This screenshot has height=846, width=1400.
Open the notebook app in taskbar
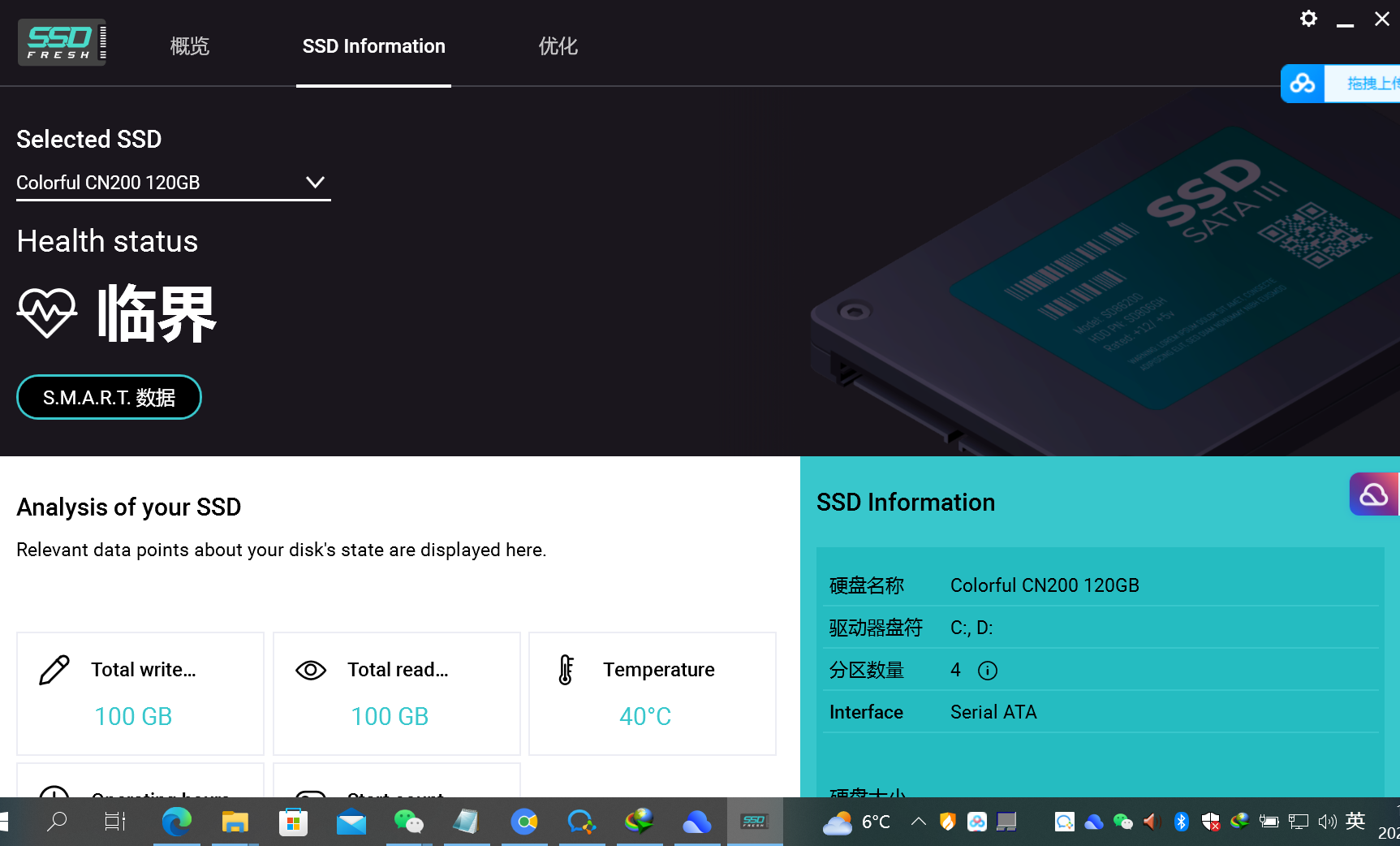(x=467, y=822)
